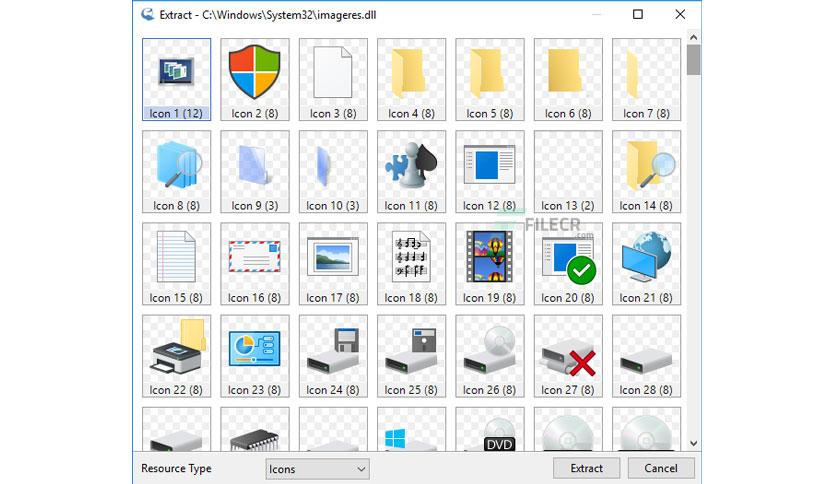Viewport: 836px width, 484px height.
Task: Select Icon 24 floppy drive
Action: (x=333, y=356)
